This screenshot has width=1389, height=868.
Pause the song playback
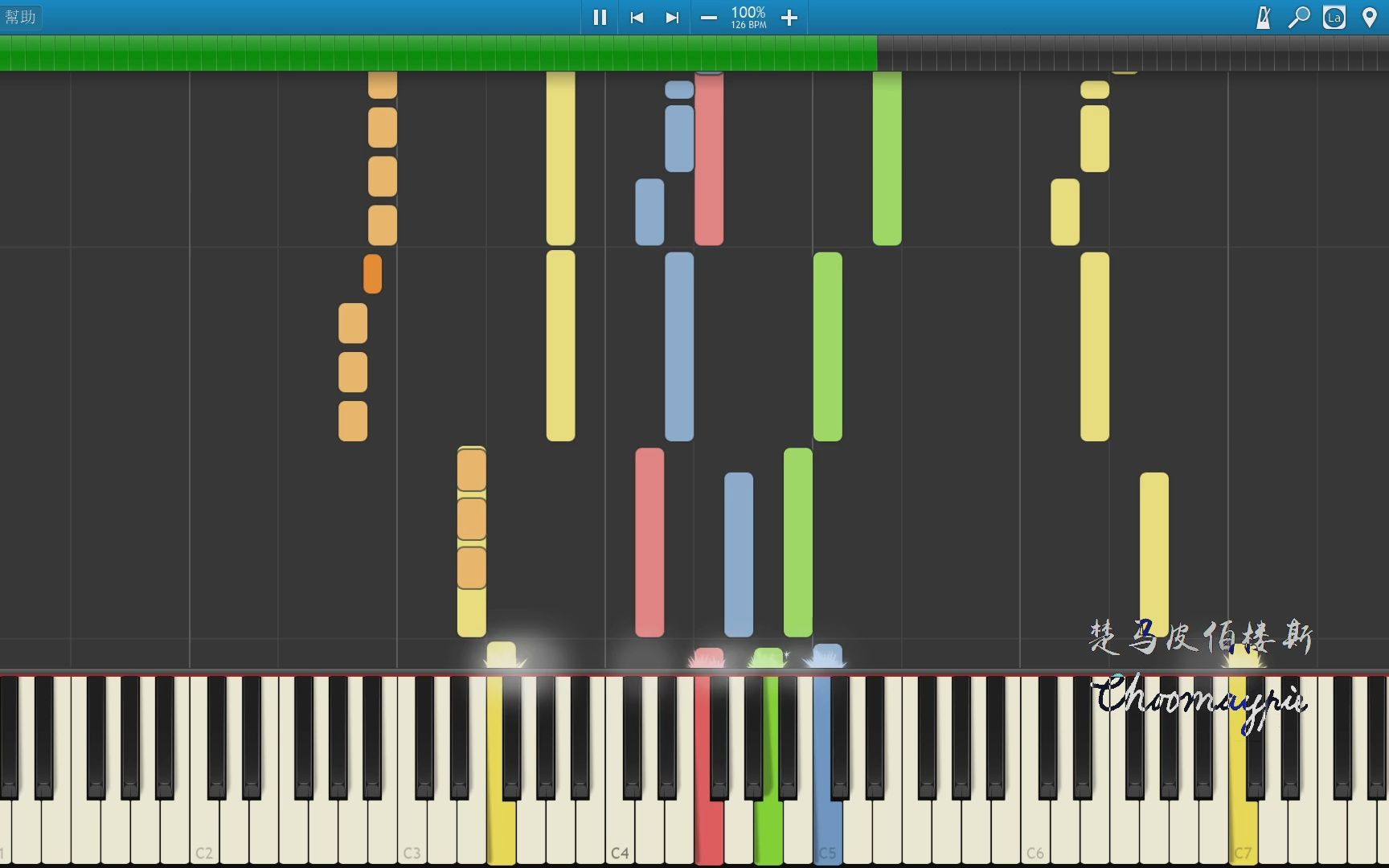600,18
